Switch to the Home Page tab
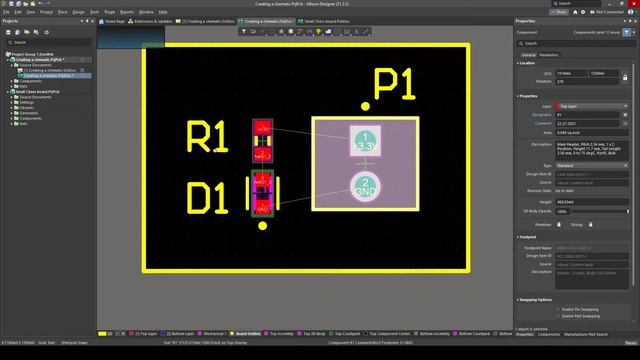The height and width of the screenshot is (360, 640). [x=112, y=21]
